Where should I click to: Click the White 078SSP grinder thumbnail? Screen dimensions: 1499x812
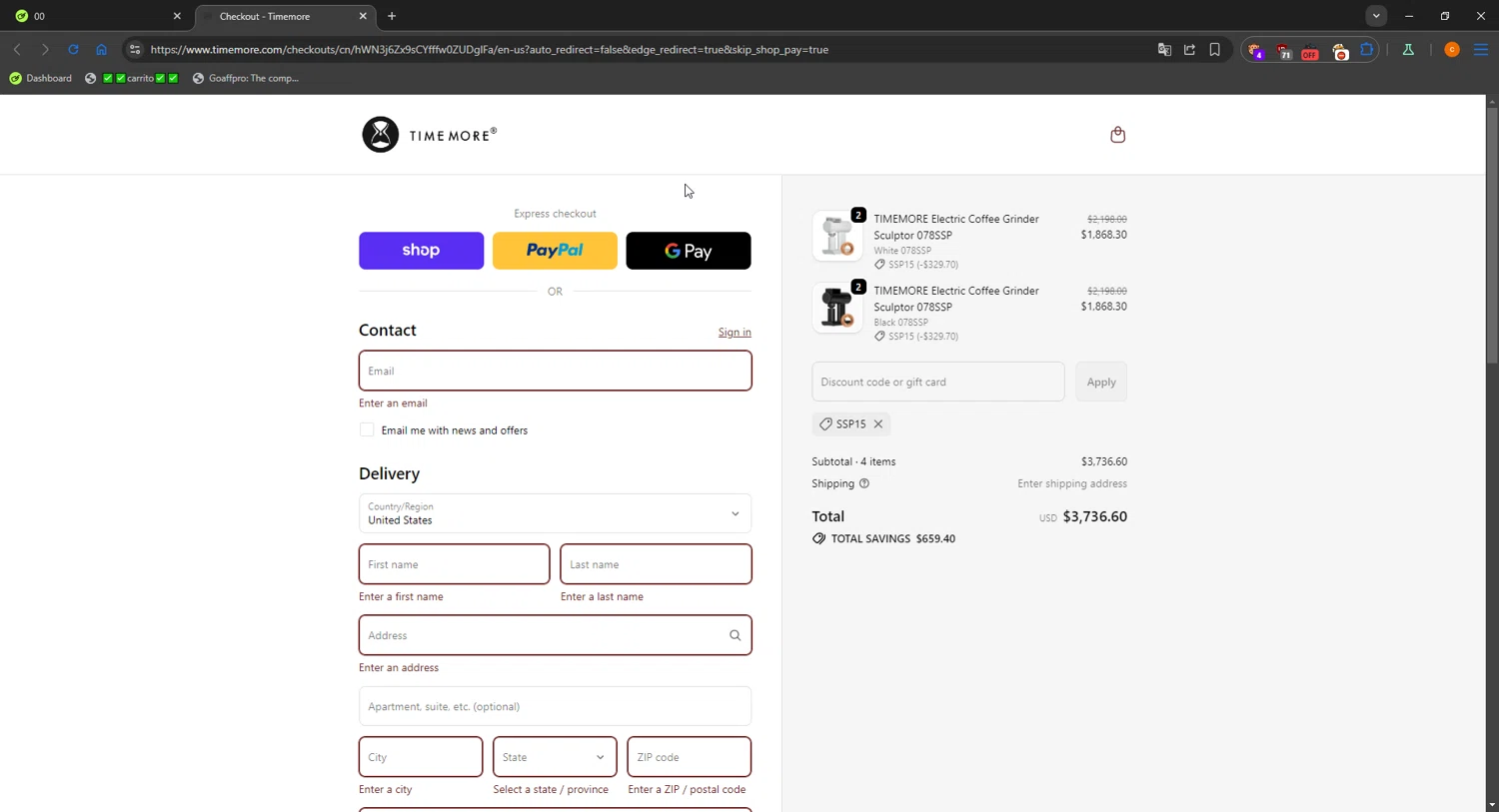point(837,236)
